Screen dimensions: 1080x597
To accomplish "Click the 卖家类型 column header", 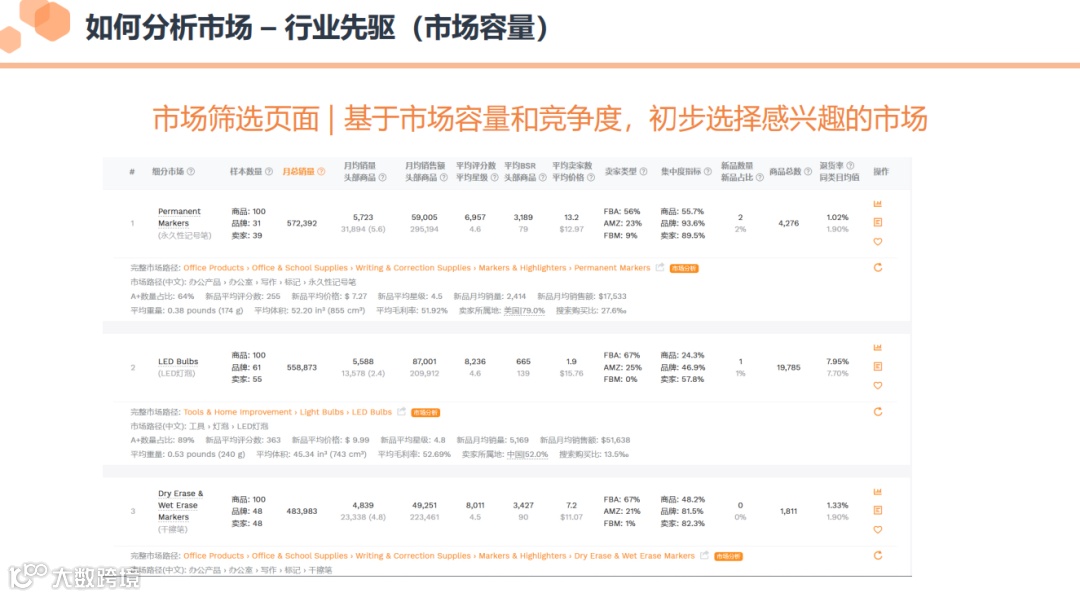I will click(621, 171).
